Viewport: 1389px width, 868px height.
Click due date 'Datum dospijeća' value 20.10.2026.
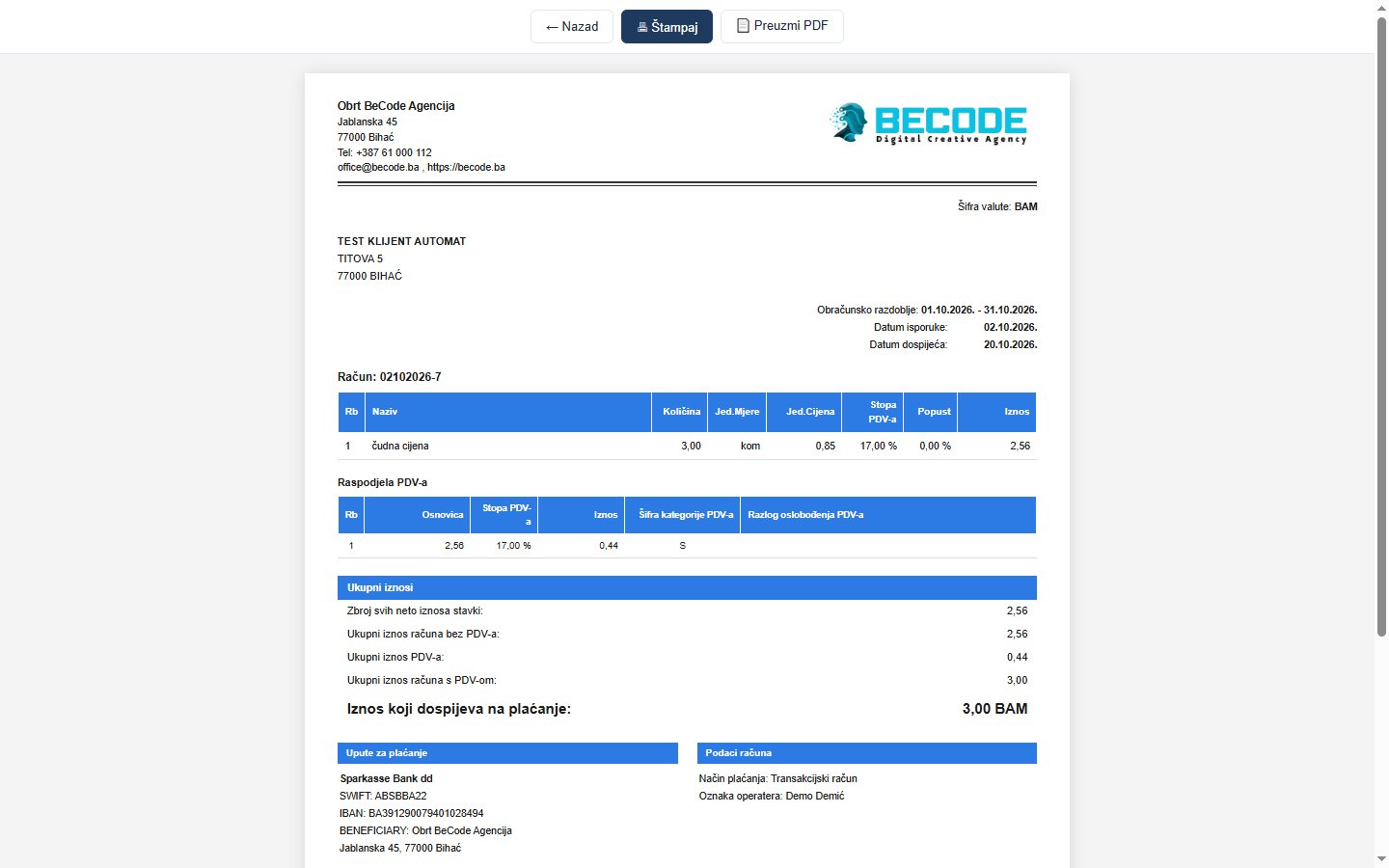pyautogui.click(x=1010, y=344)
